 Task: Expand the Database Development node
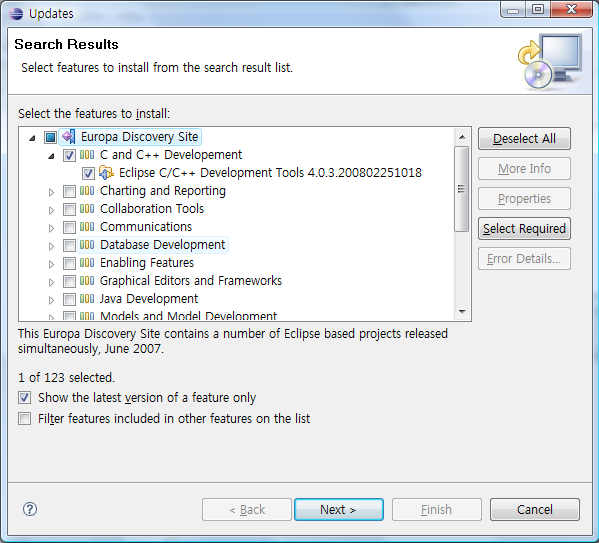click(51, 246)
